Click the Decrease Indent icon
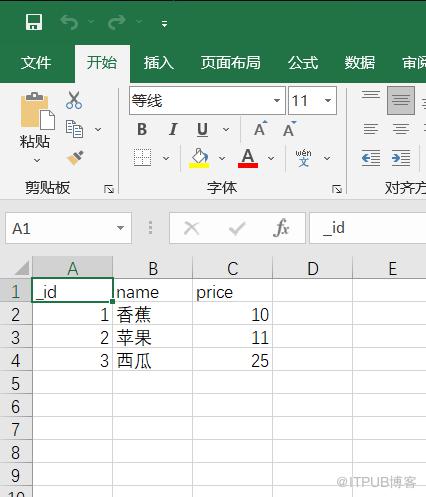This screenshot has height=497, width=426. coord(371,158)
